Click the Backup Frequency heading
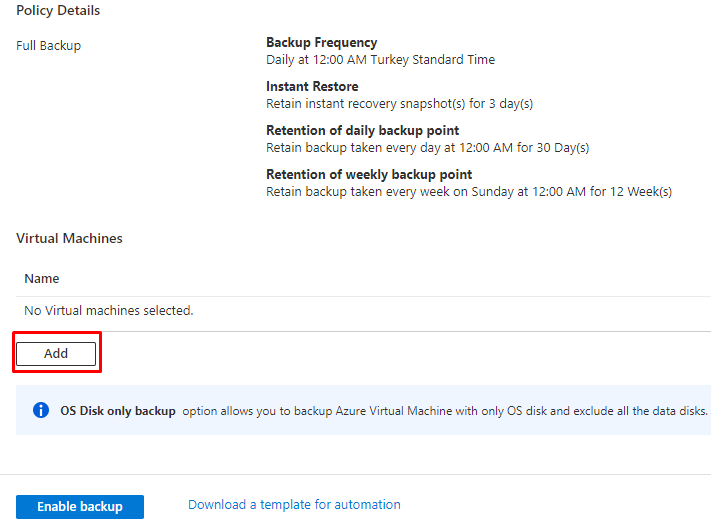This screenshot has width=711, height=530. [321, 43]
